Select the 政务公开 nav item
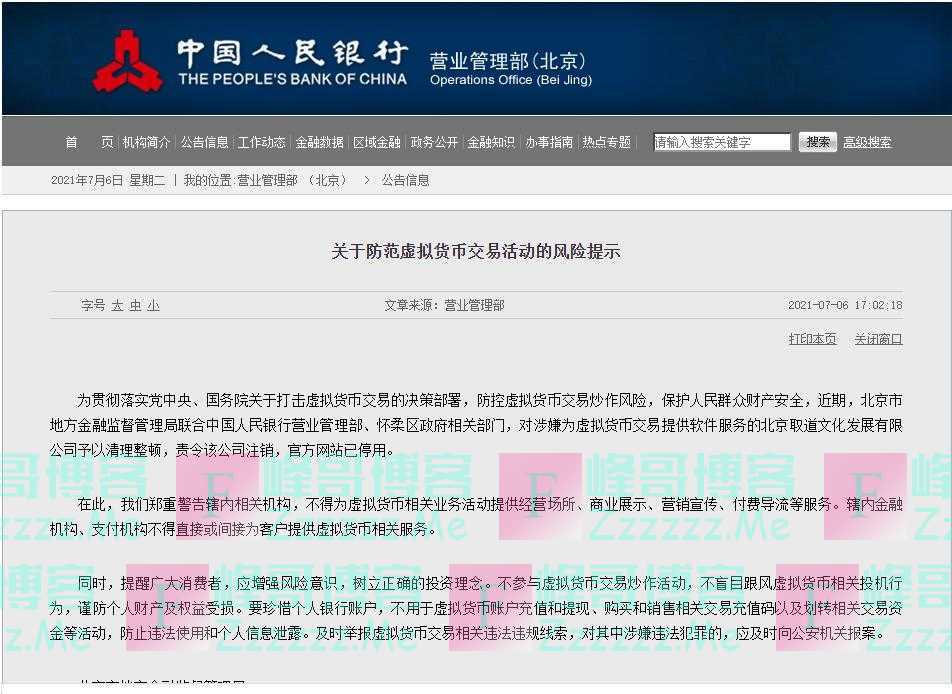Image resolution: width=952 pixels, height=694 pixels. pyautogui.click(x=434, y=142)
